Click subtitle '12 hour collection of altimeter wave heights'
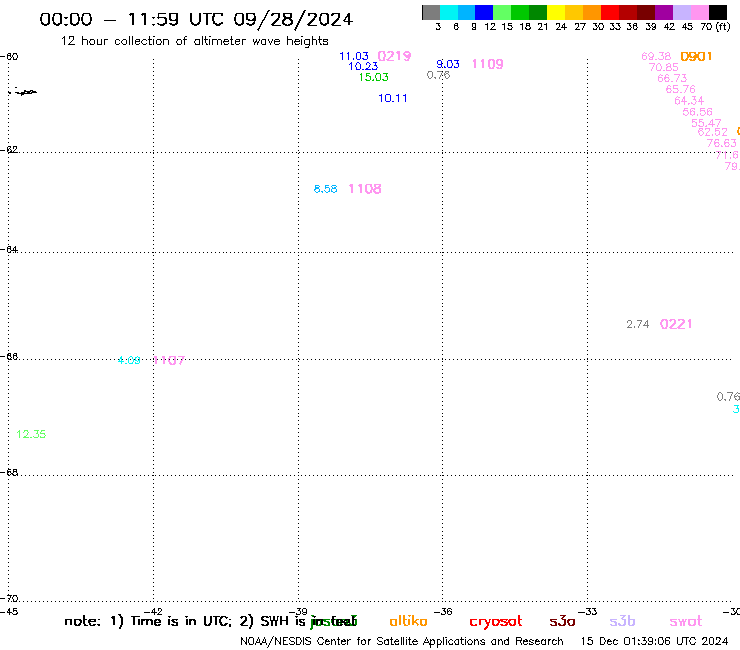The image size is (740, 650). pyautogui.click(x=194, y=41)
